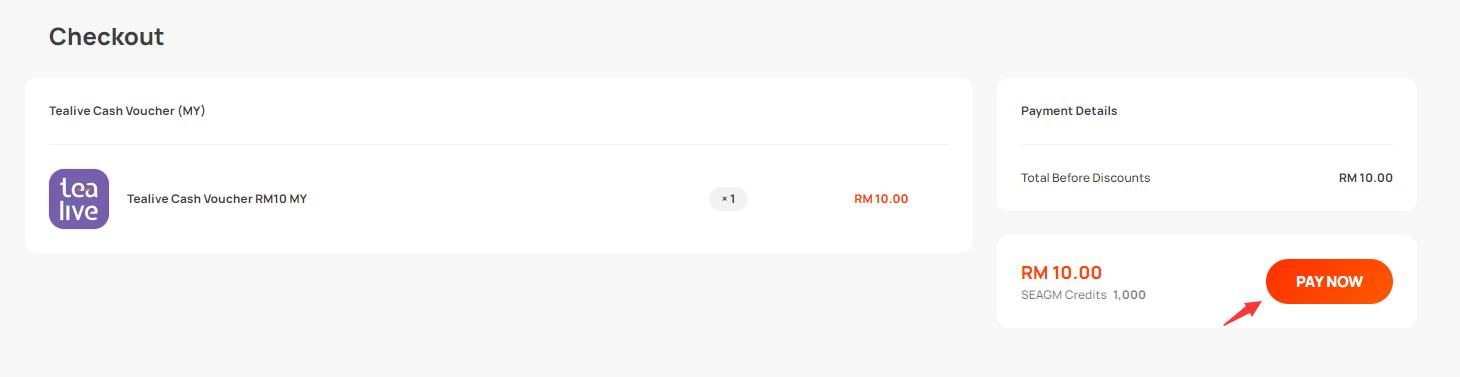Click the large orange RM 10.00 payable total
The image size is (1460, 377).
[1061, 272]
